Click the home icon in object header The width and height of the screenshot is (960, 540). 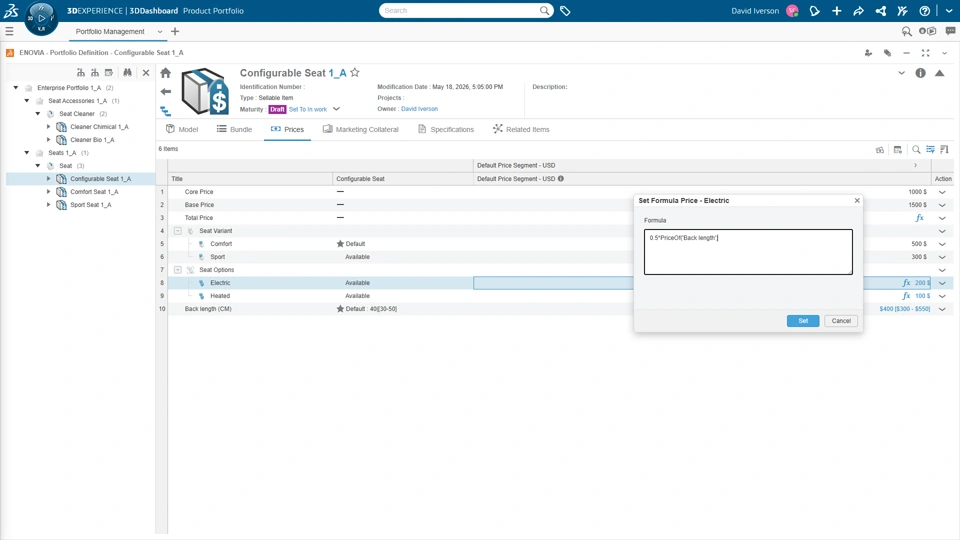pos(165,73)
